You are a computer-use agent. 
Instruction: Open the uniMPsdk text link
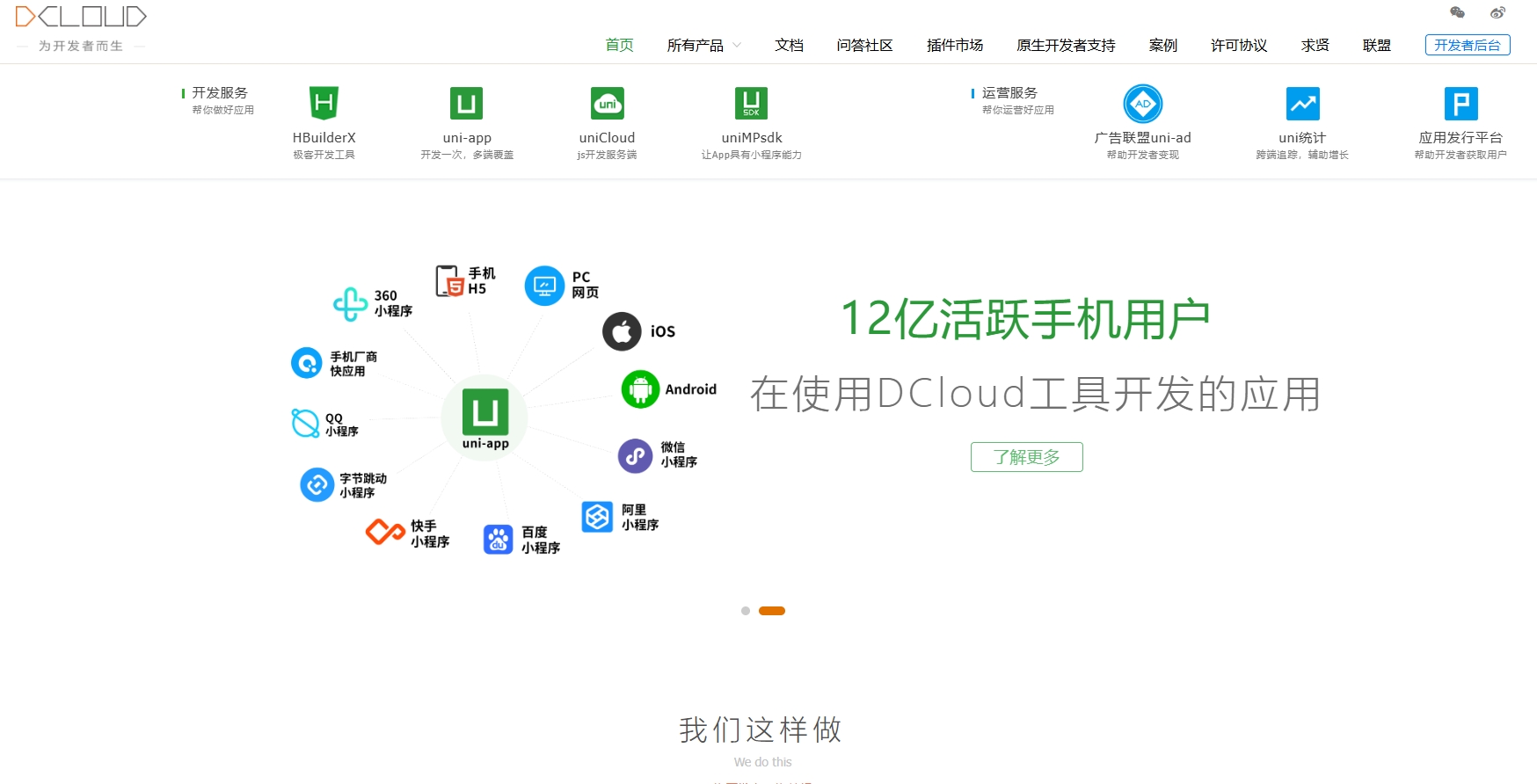coord(751,138)
